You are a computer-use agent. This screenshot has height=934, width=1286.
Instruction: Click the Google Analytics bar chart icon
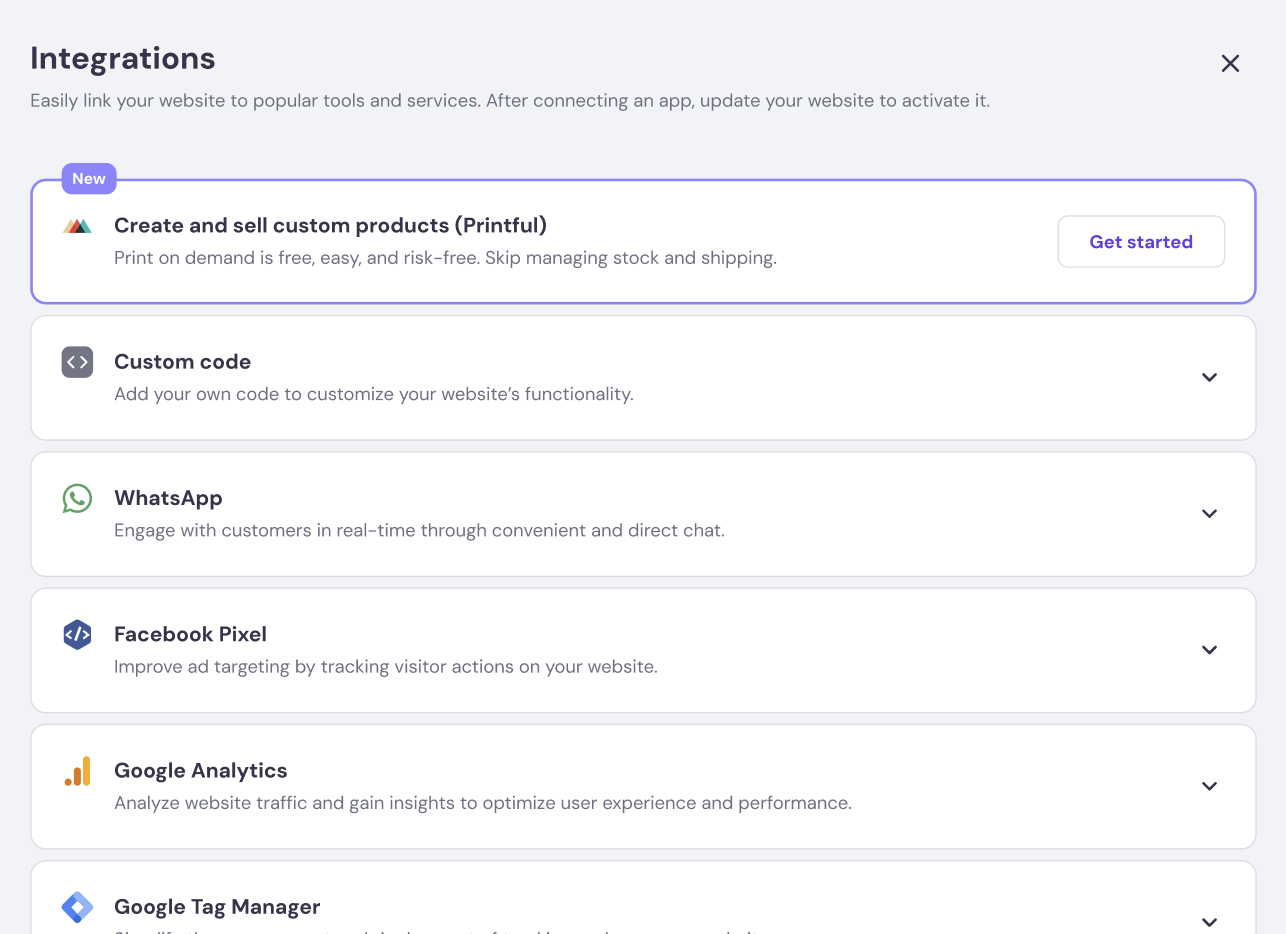coord(77,771)
